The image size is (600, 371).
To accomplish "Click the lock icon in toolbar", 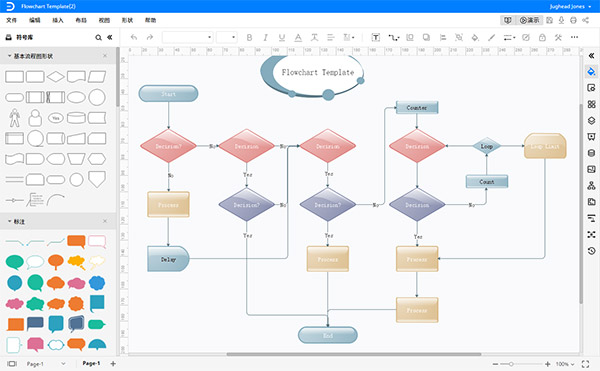I will [542, 37].
